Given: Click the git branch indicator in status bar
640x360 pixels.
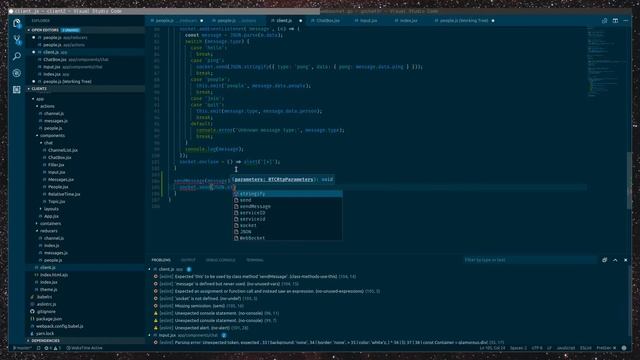Looking at the screenshot, I should pyautogui.click(x=22, y=348).
